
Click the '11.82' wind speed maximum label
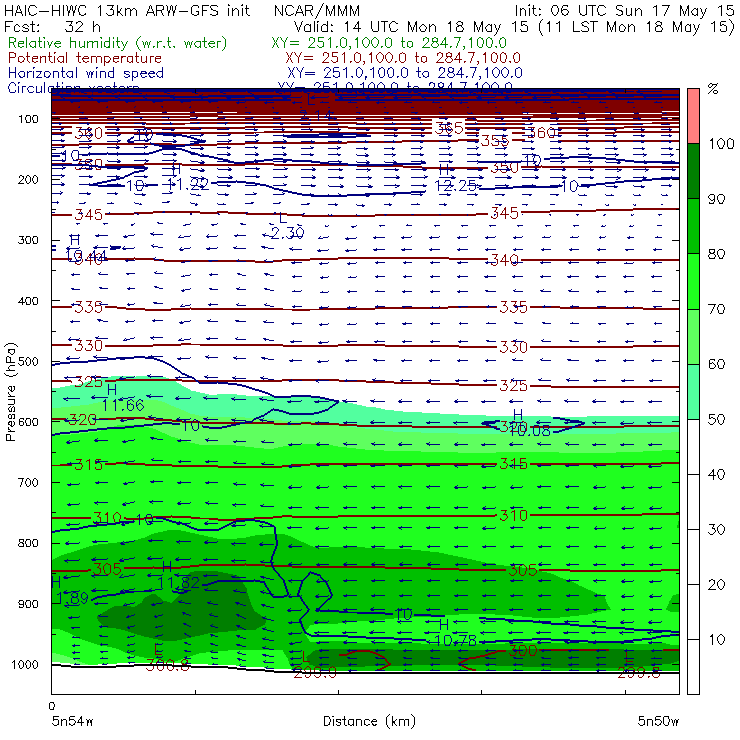pos(178,582)
